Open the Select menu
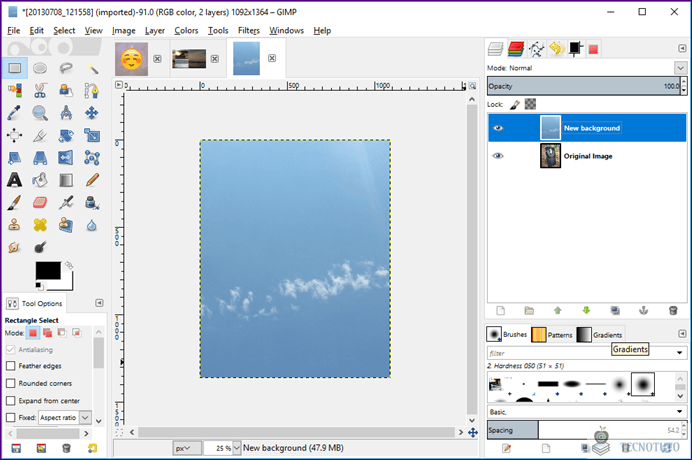Screen dimensions: 692x460 (64, 30)
